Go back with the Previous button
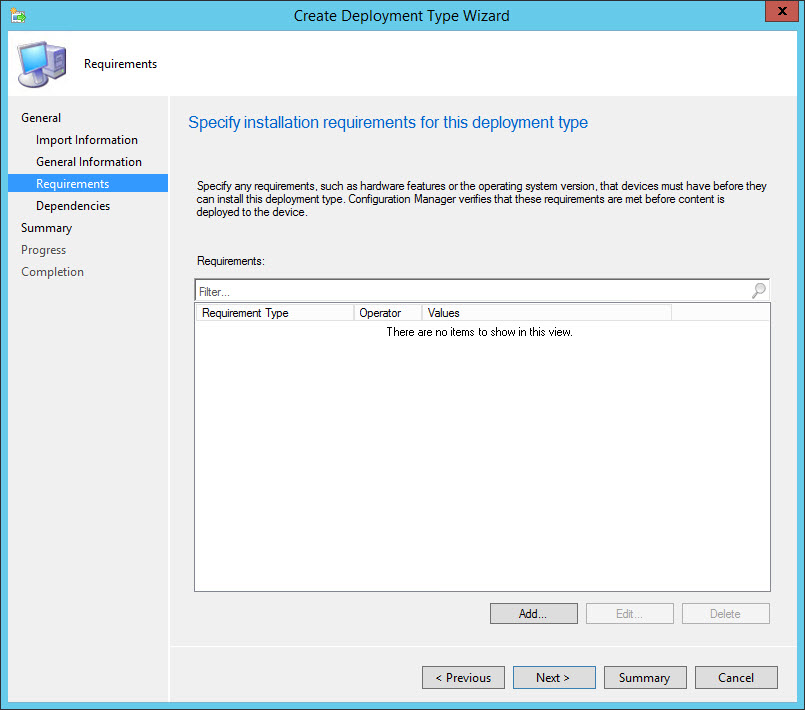 coord(463,678)
